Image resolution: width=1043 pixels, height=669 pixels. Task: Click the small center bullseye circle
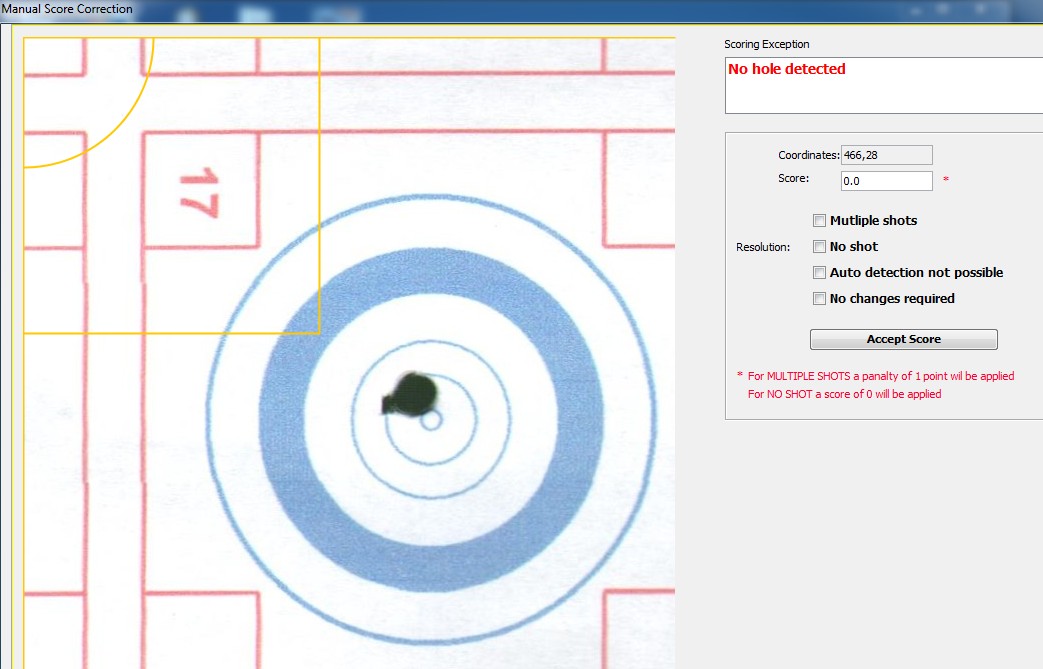click(431, 421)
